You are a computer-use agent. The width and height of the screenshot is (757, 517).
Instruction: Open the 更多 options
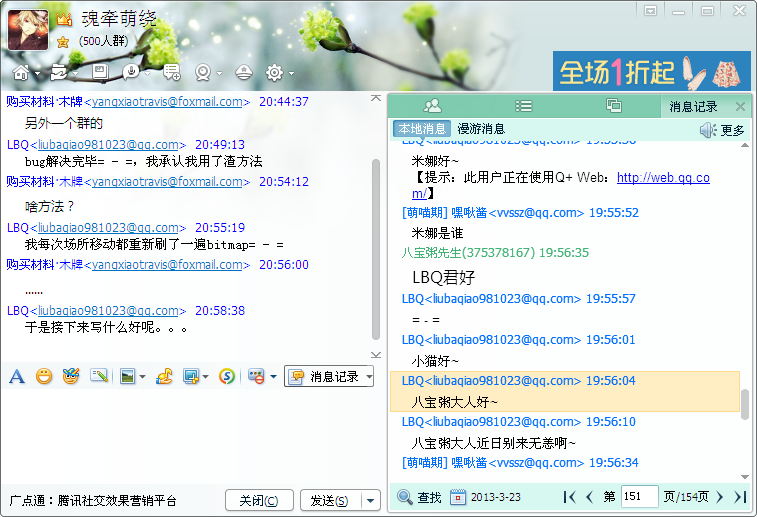point(732,130)
